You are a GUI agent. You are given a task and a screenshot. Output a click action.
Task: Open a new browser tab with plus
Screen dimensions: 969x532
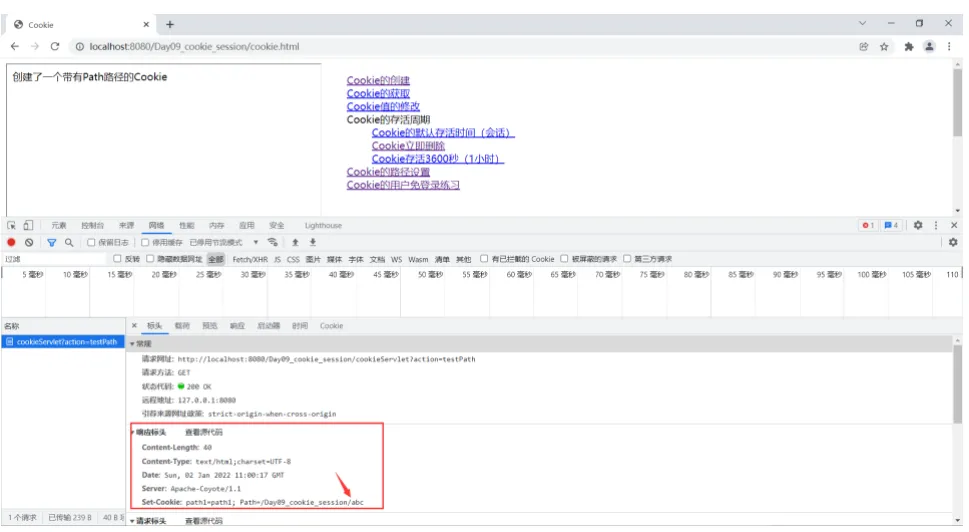tap(169, 25)
